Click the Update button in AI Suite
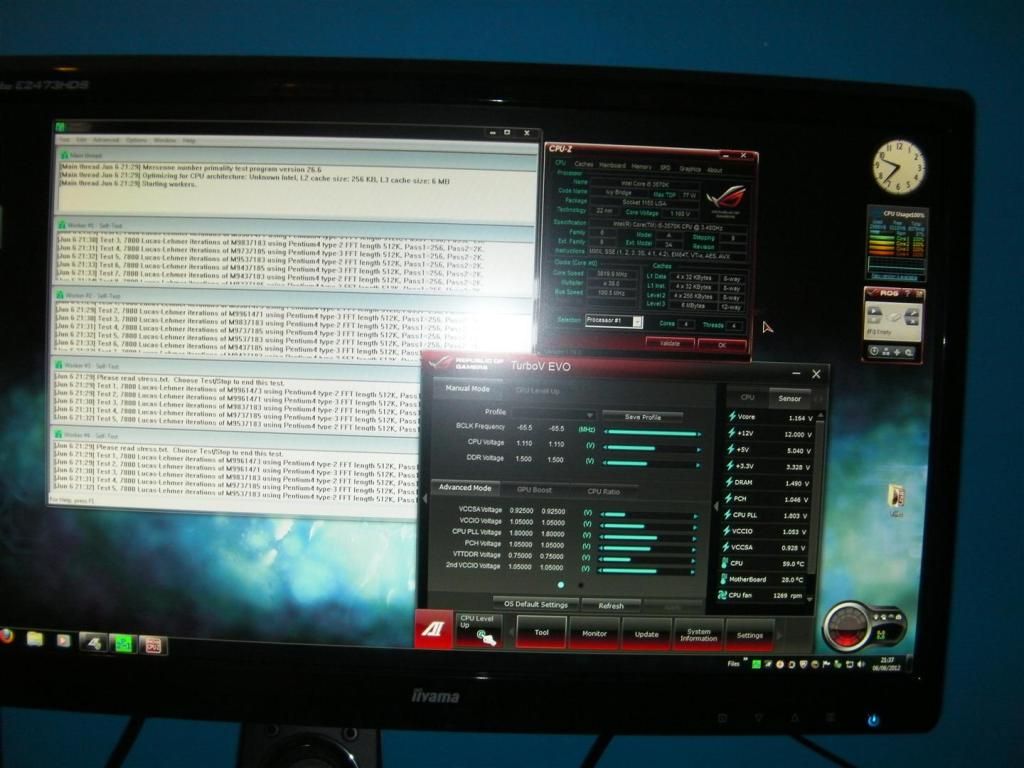This screenshot has width=1024, height=768. click(x=647, y=634)
